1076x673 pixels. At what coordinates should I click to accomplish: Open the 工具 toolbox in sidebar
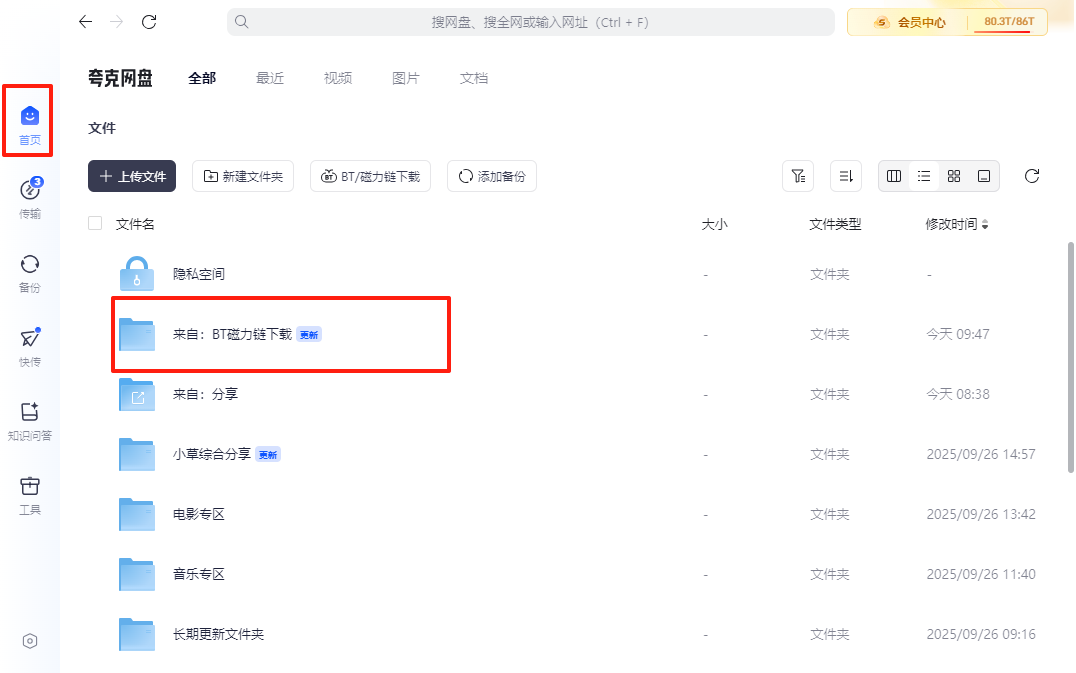coord(30,494)
